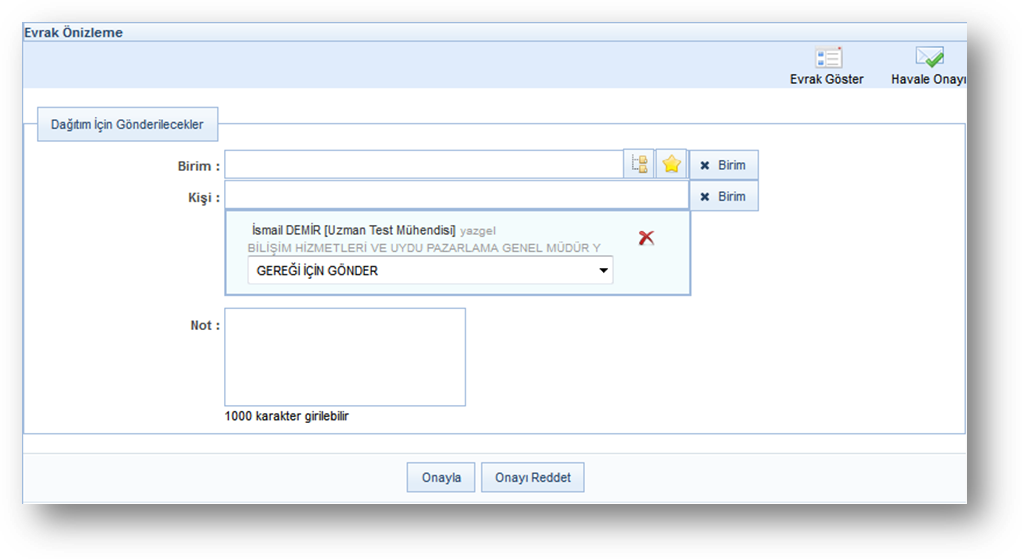Select the GEREĞİ İÇİN GÖNDER combo box
Image resolution: width=1022 pixels, height=559 pixels.
click(430, 270)
